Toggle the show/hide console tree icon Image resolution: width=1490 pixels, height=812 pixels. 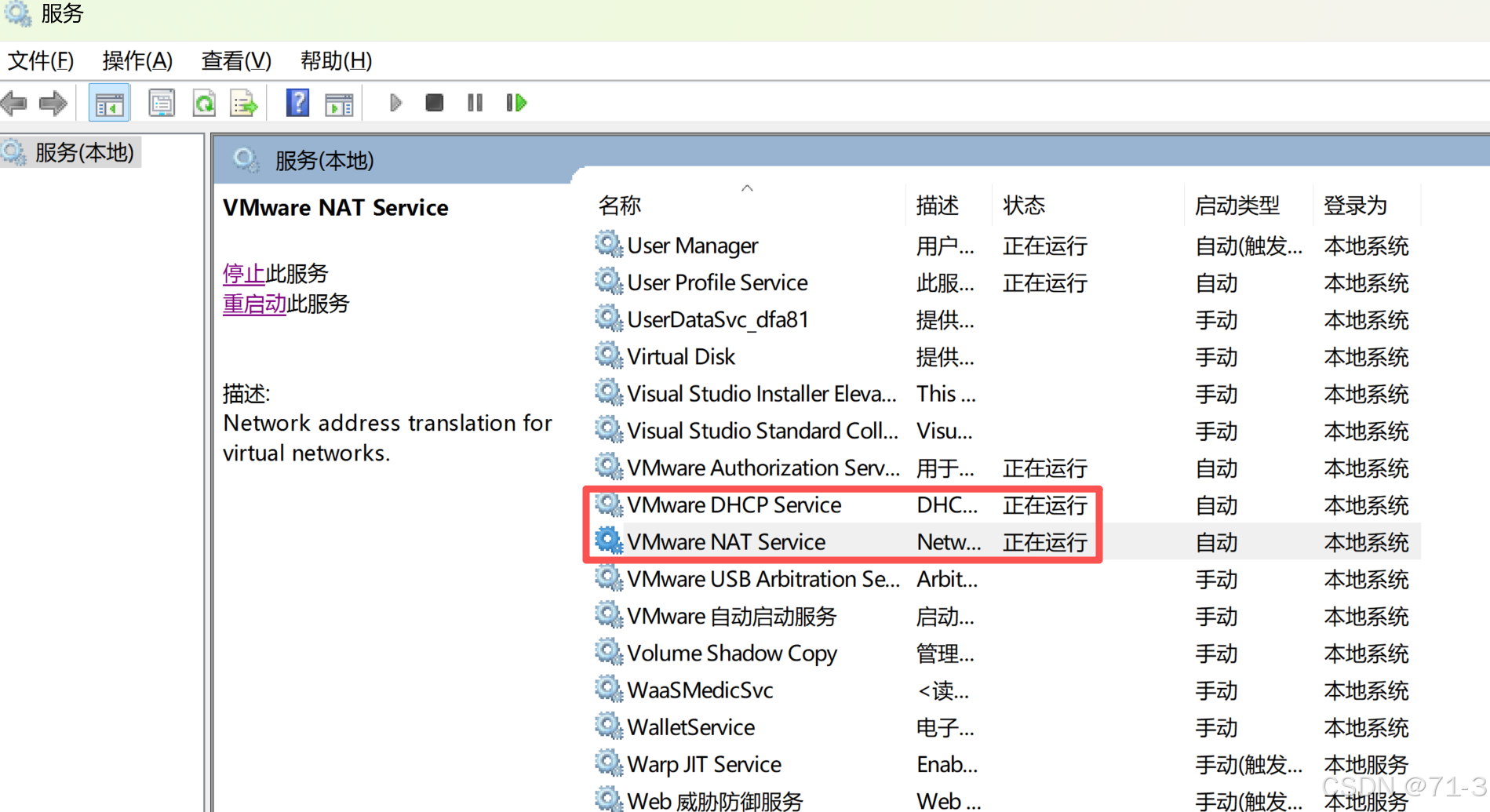[x=109, y=103]
